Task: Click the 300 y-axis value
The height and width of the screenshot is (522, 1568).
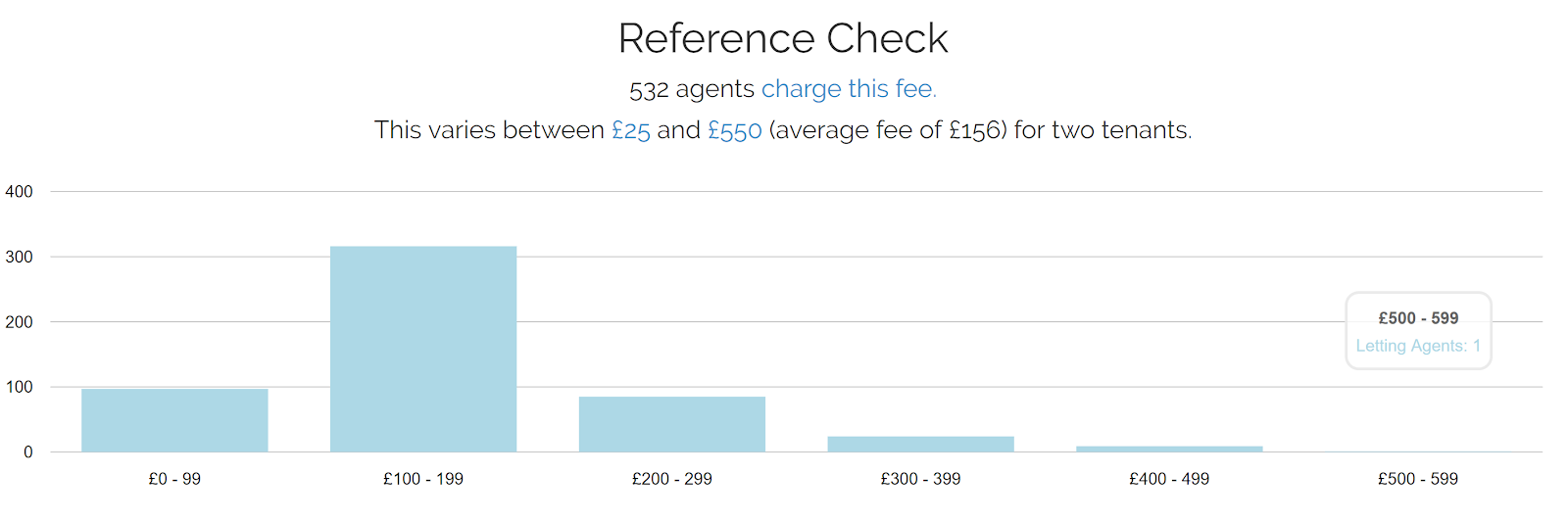Action: pos(19,257)
